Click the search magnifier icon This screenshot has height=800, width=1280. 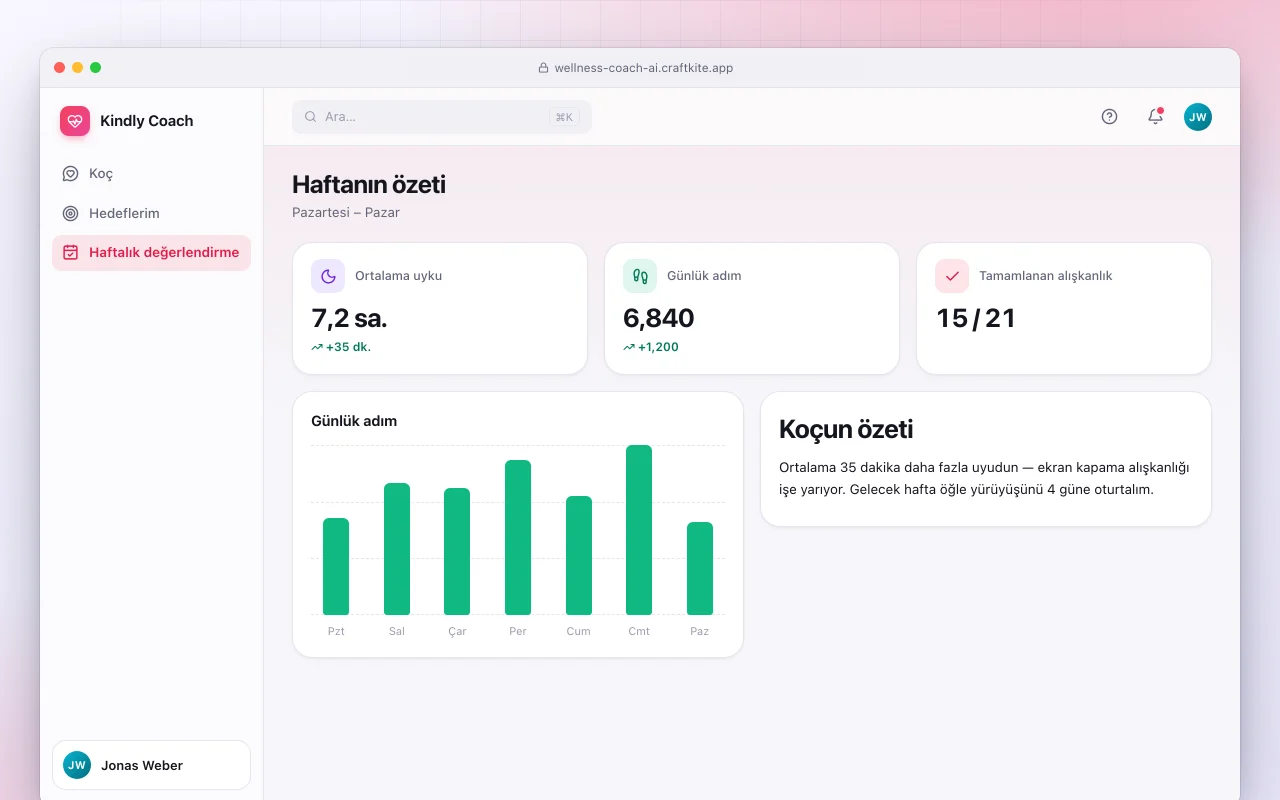point(311,117)
